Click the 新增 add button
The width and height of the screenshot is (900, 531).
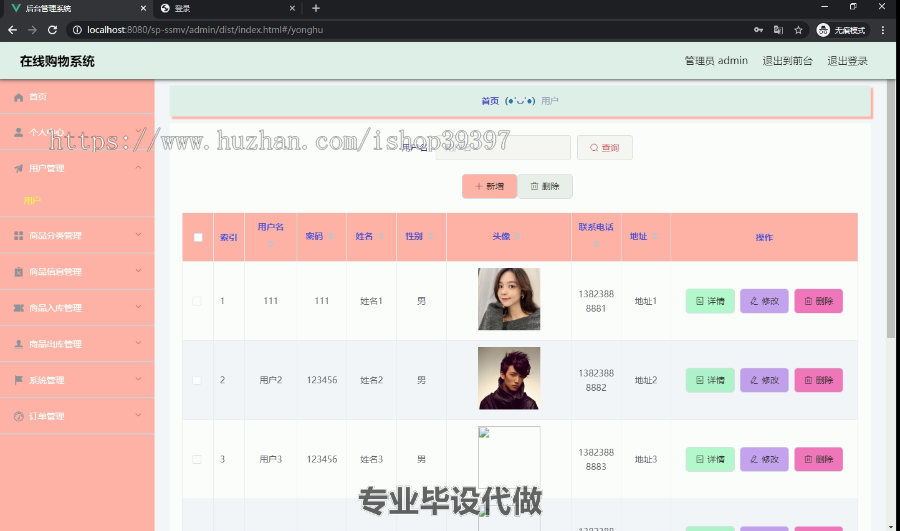pyautogui.click(x=489, y=186)
